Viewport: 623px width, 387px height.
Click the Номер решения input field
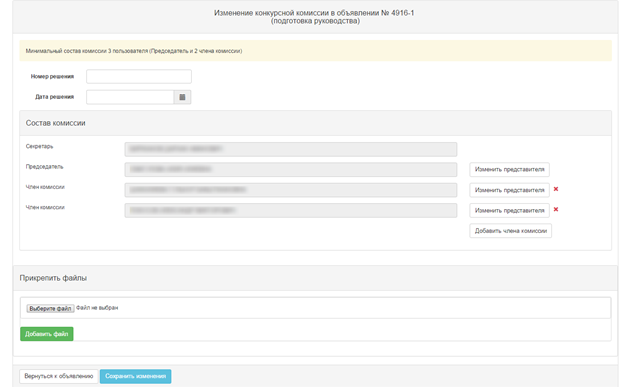[x=139, y=76]
